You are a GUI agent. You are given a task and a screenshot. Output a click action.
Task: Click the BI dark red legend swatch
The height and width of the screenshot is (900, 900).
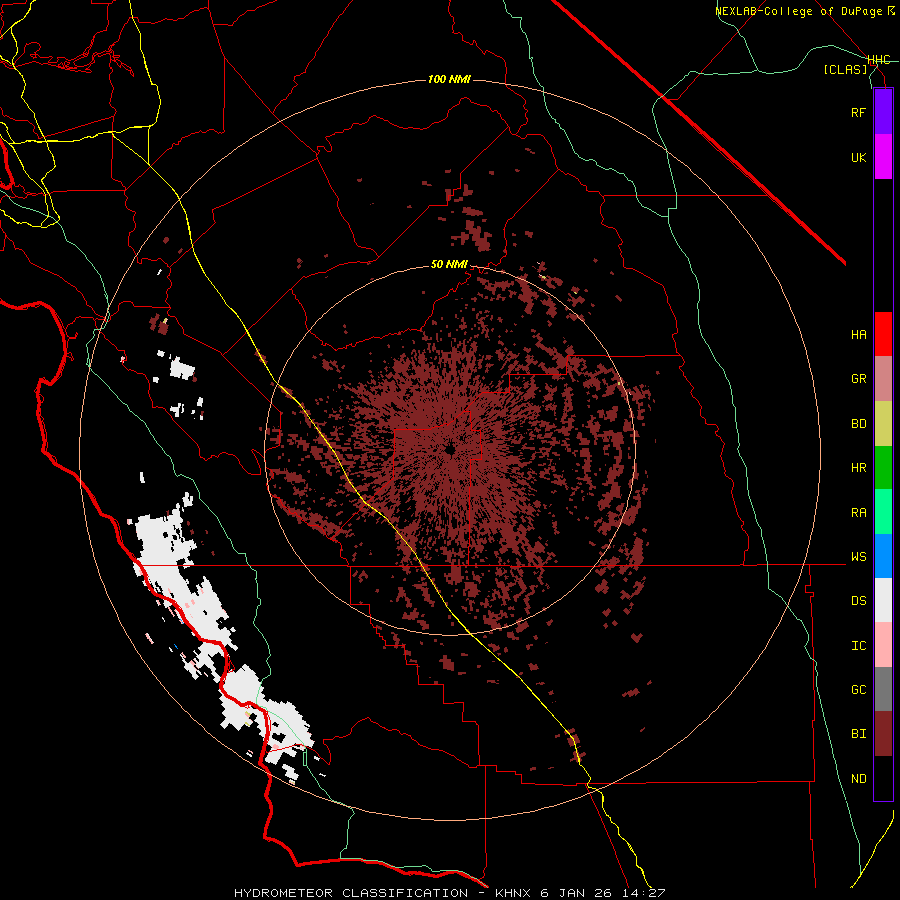tap(883, 734)
